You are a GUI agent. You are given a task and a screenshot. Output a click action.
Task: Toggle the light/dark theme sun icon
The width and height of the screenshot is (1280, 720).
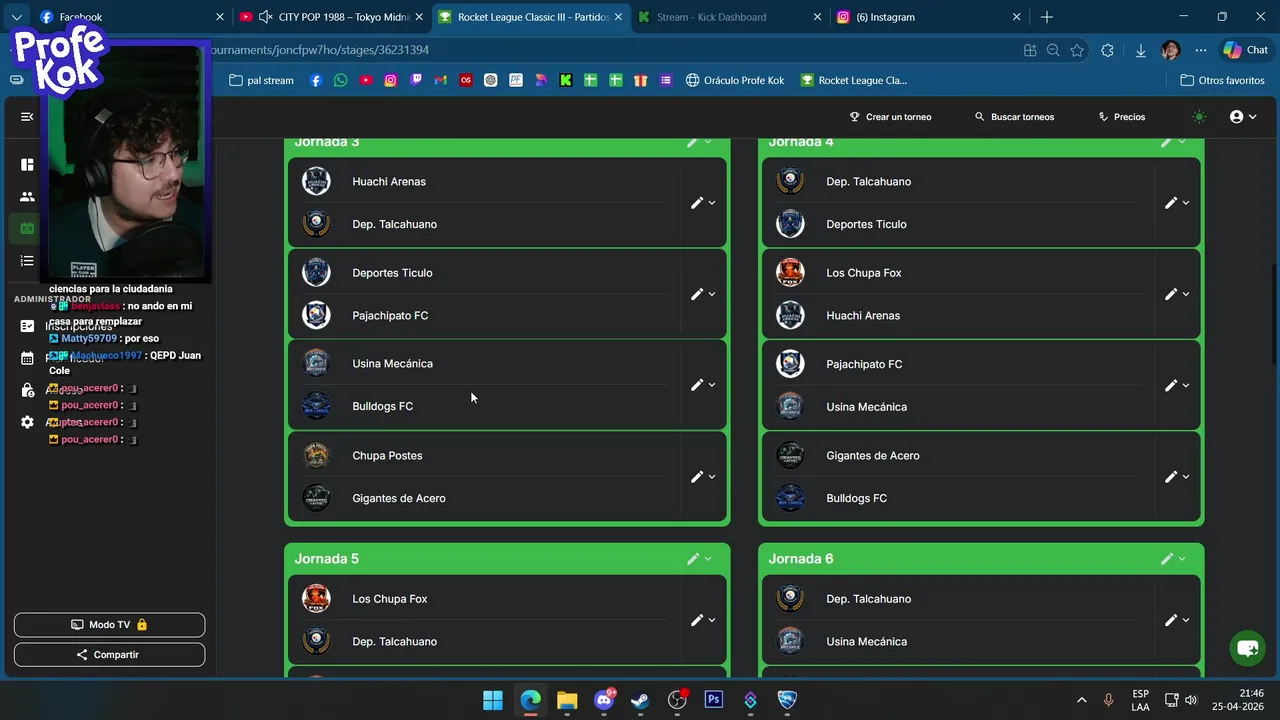(x=1199, y=117)
